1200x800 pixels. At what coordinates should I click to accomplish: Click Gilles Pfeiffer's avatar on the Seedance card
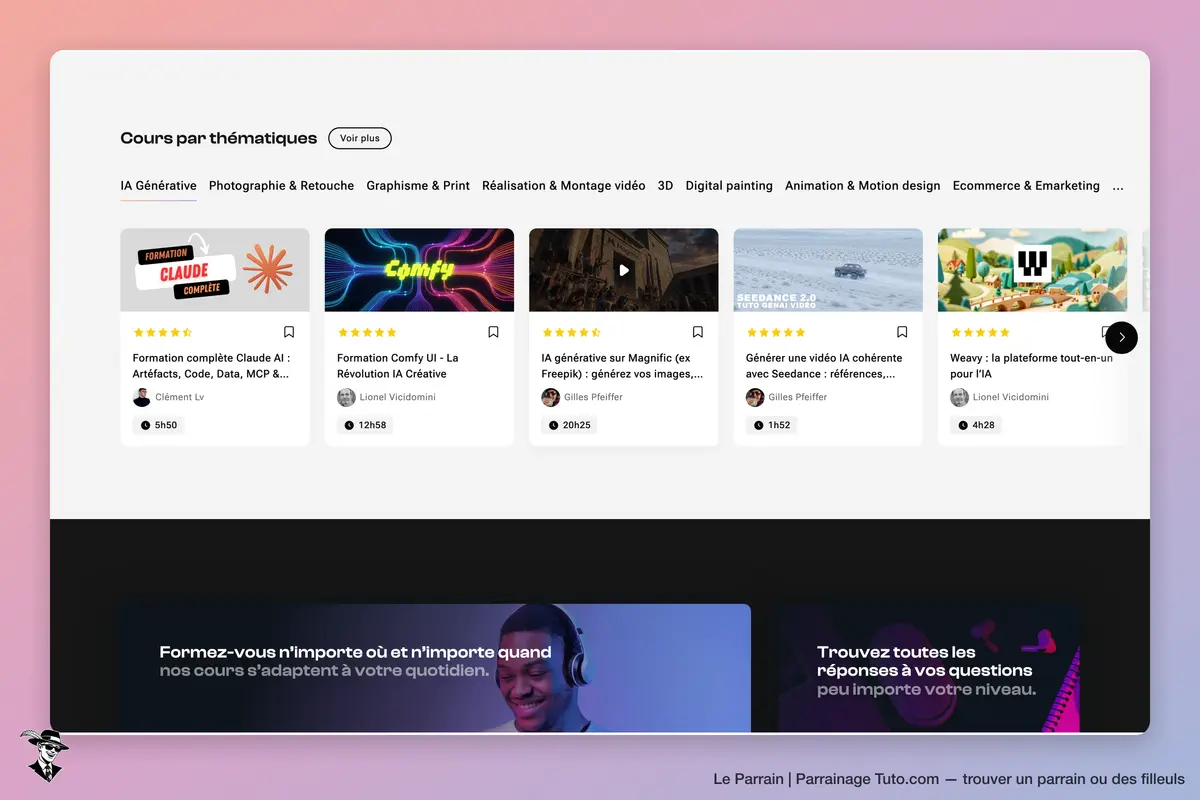click(x=755, y=397)
